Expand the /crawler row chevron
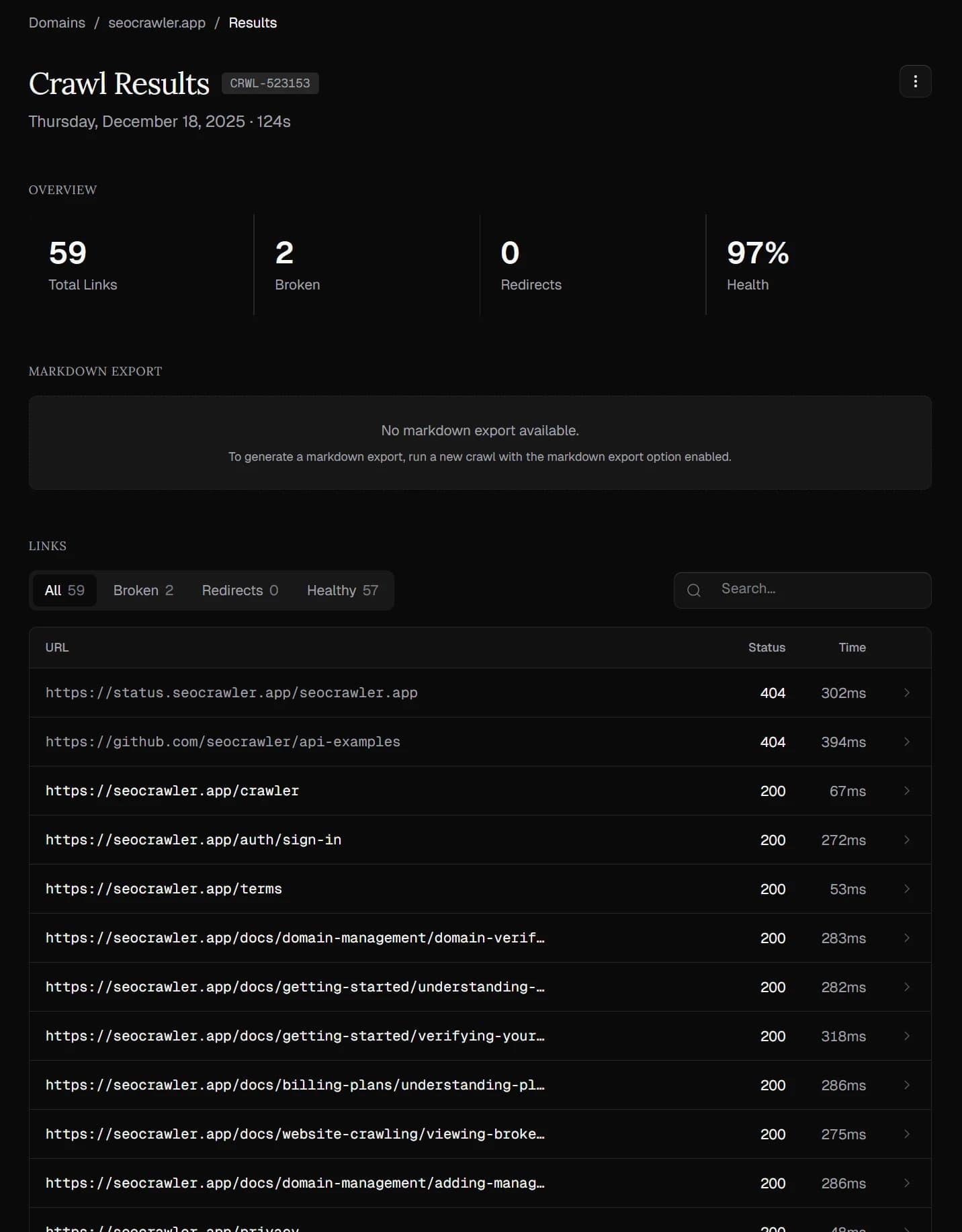 pos(906,791)
